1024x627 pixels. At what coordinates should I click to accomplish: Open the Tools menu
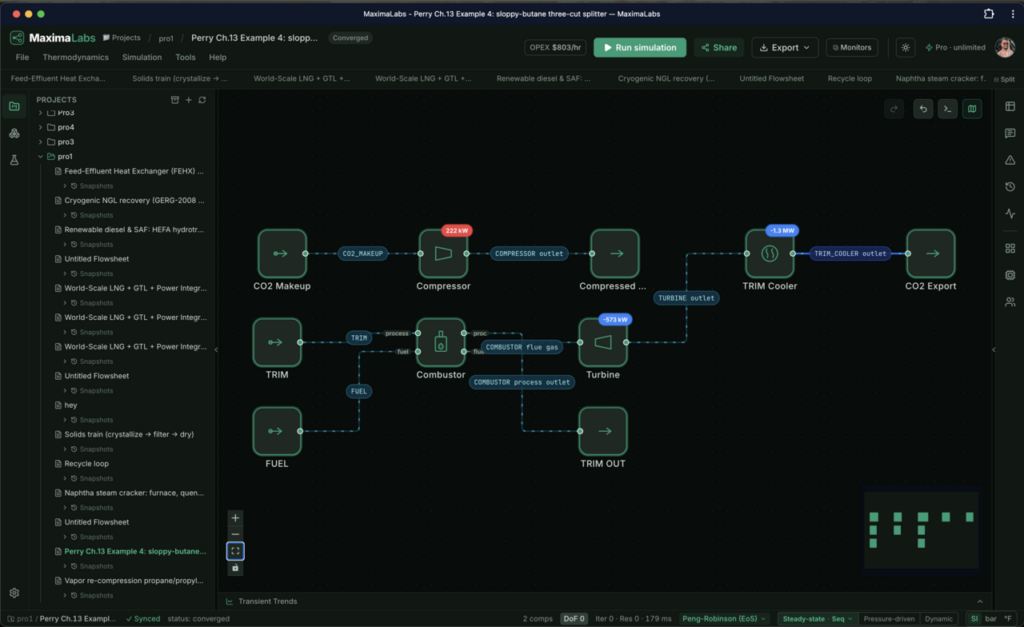(185, 57)
